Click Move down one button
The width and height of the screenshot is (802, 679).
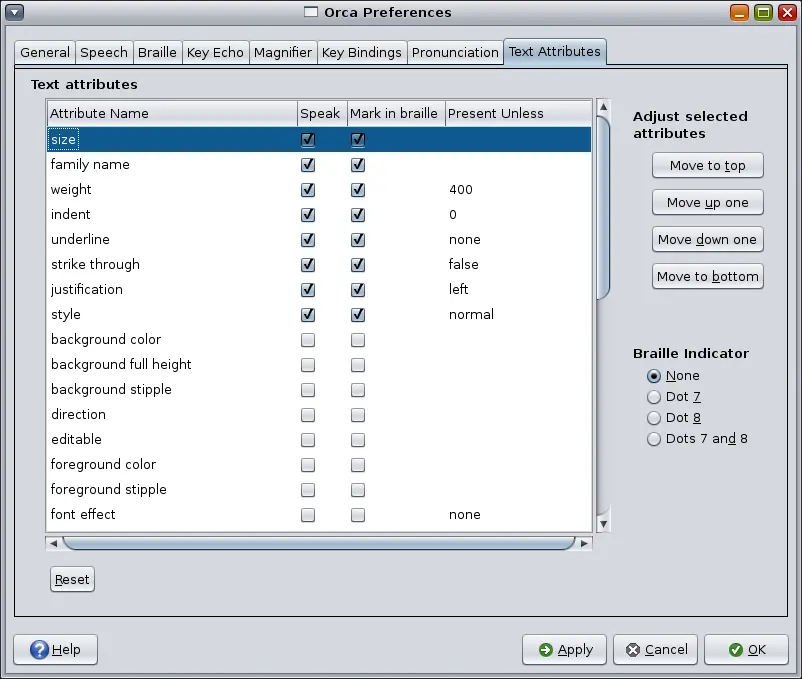tap(707, 239)
